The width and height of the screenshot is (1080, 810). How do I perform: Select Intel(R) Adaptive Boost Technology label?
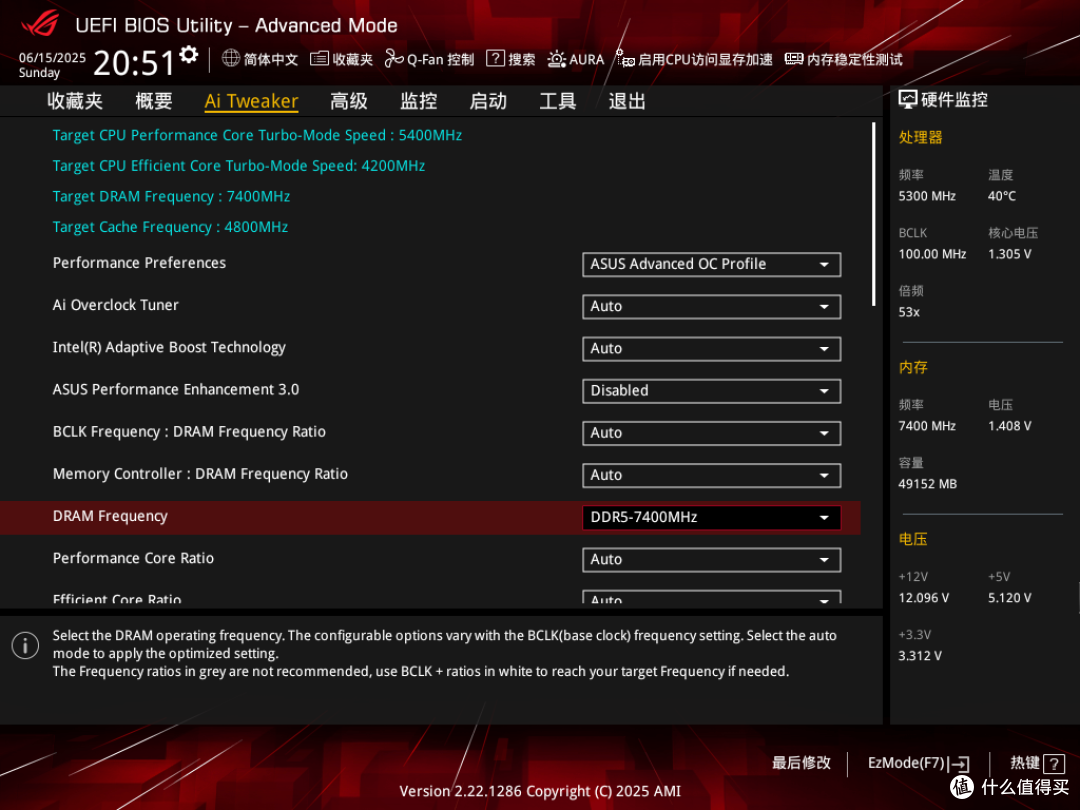pos(169,347)
